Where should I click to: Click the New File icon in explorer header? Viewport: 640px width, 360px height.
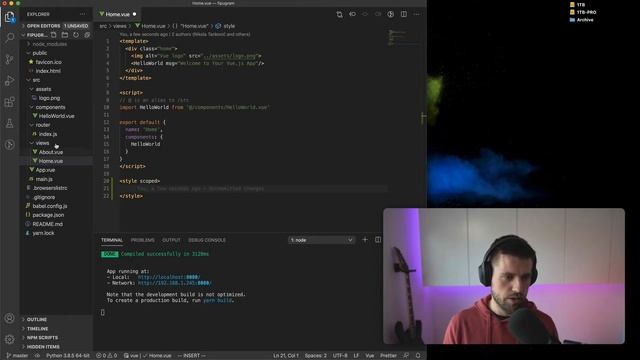[x=53, y=35]
